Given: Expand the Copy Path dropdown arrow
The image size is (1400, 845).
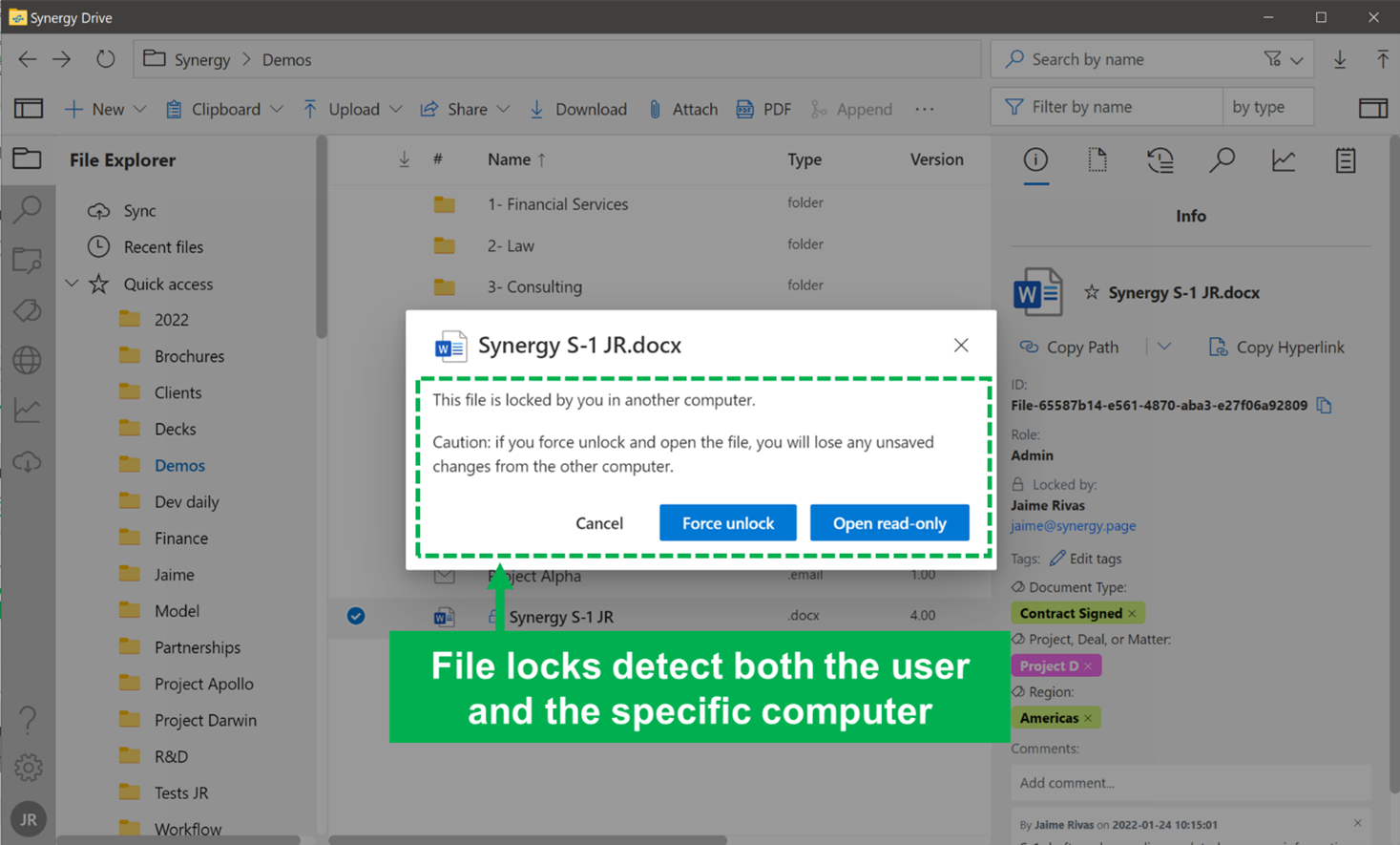Looking at the screenshot, I should [1164, 347].
